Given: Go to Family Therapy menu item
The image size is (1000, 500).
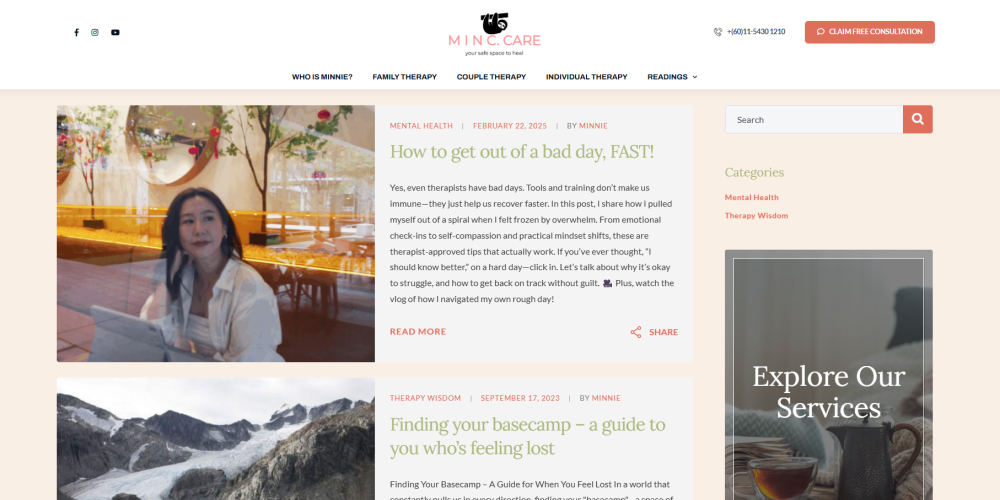Looking at the screenshot, I should [x=404, y=77].
